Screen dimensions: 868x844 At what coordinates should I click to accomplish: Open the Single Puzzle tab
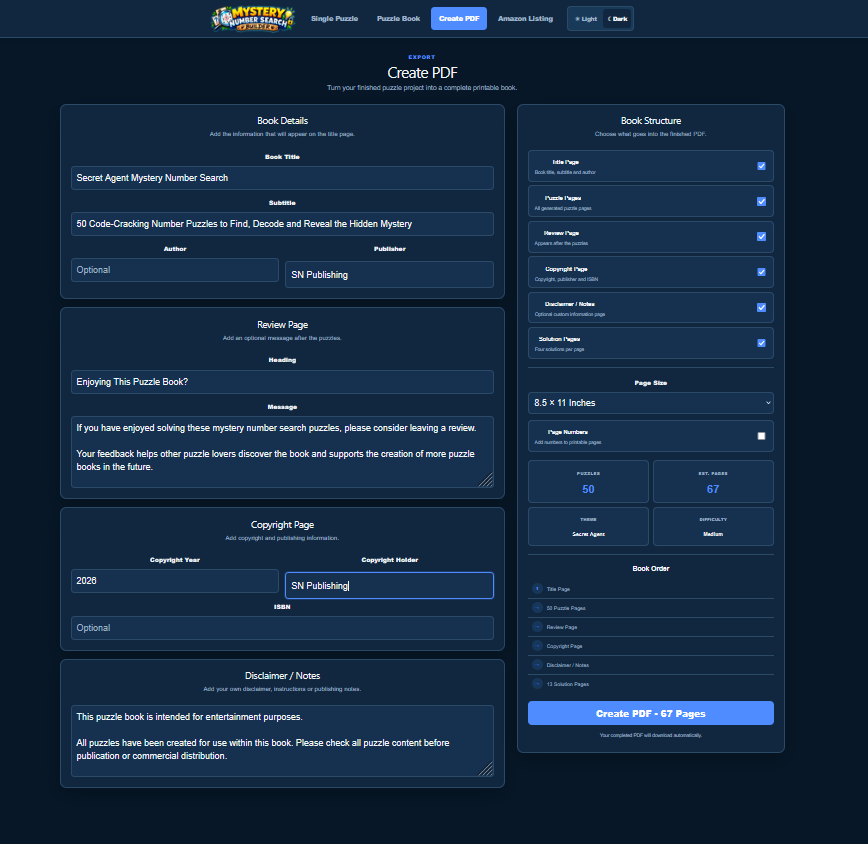pyautogui.click(x=334, y=19)
